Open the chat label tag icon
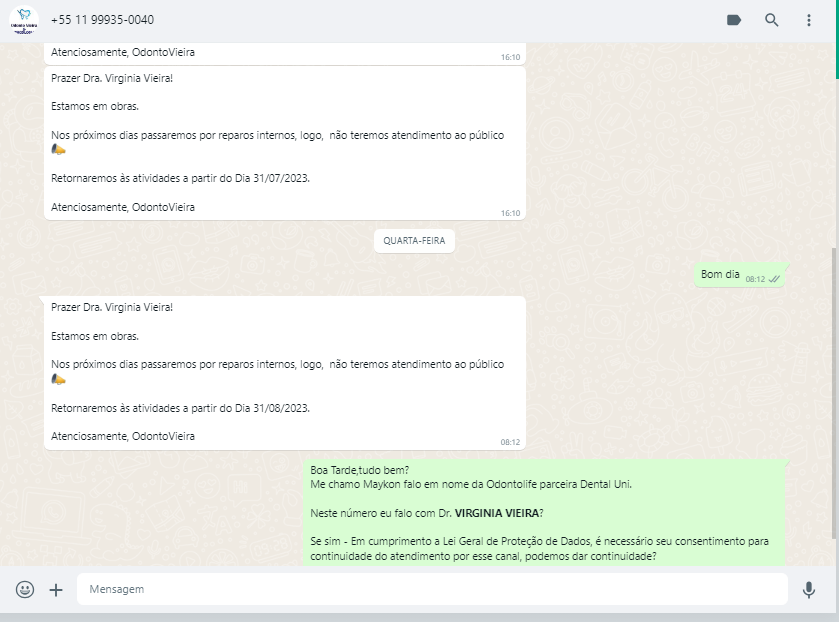Viewport: 839px width, 622px height. coord(734,20)
